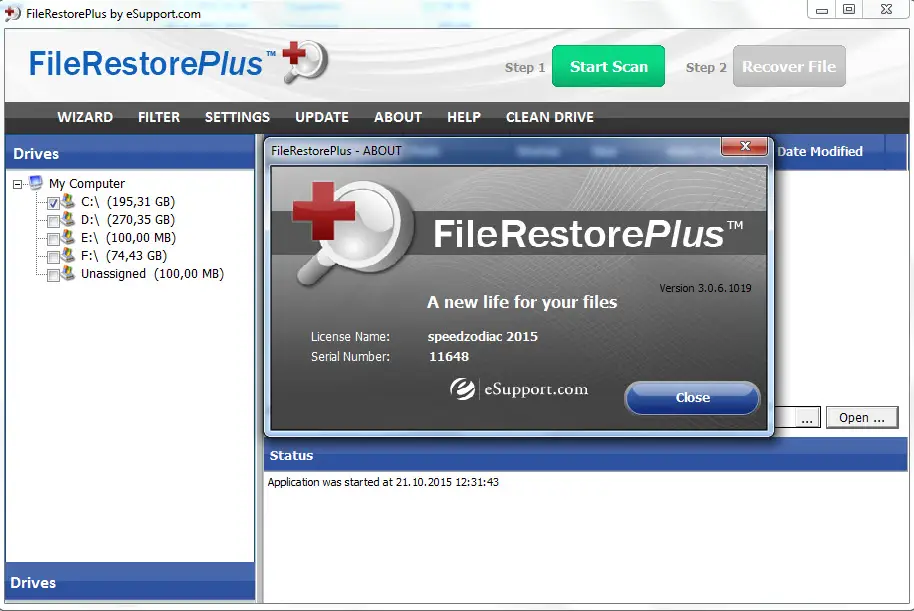Click the My Computer icon in tree
This screenshot has width=914, height=611.
pyautogui.click(x=36, y=183)
